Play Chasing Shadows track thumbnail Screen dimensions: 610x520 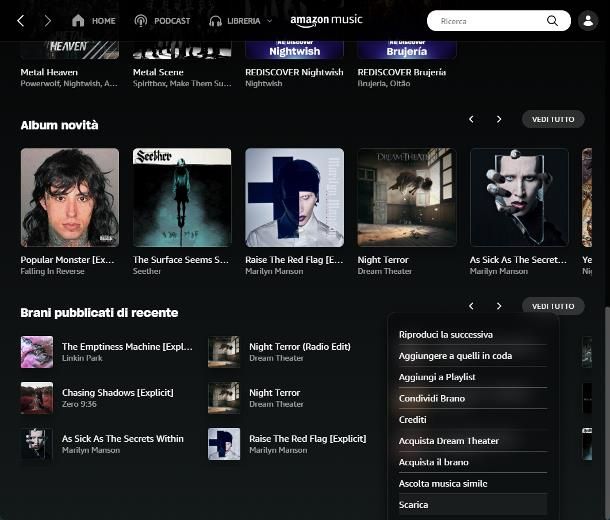pos(37,398)
